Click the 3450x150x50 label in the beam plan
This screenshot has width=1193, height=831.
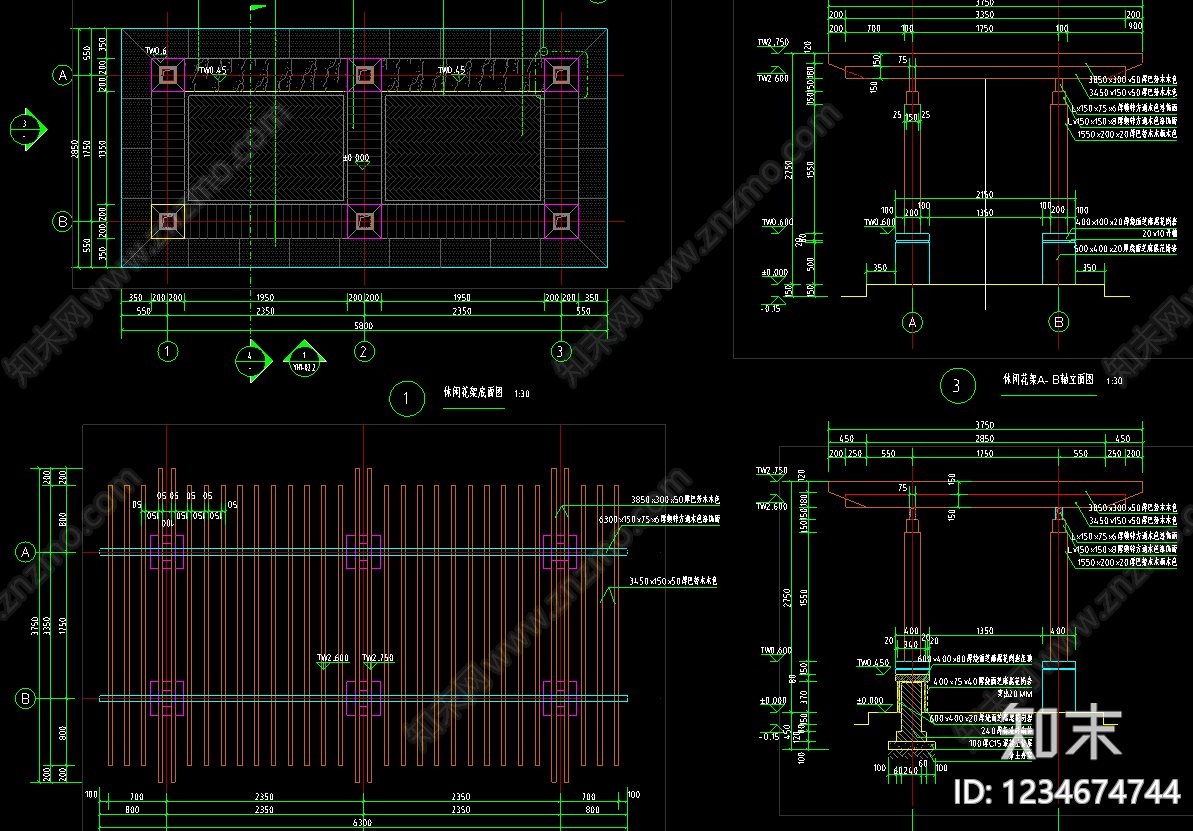(673, 581)
